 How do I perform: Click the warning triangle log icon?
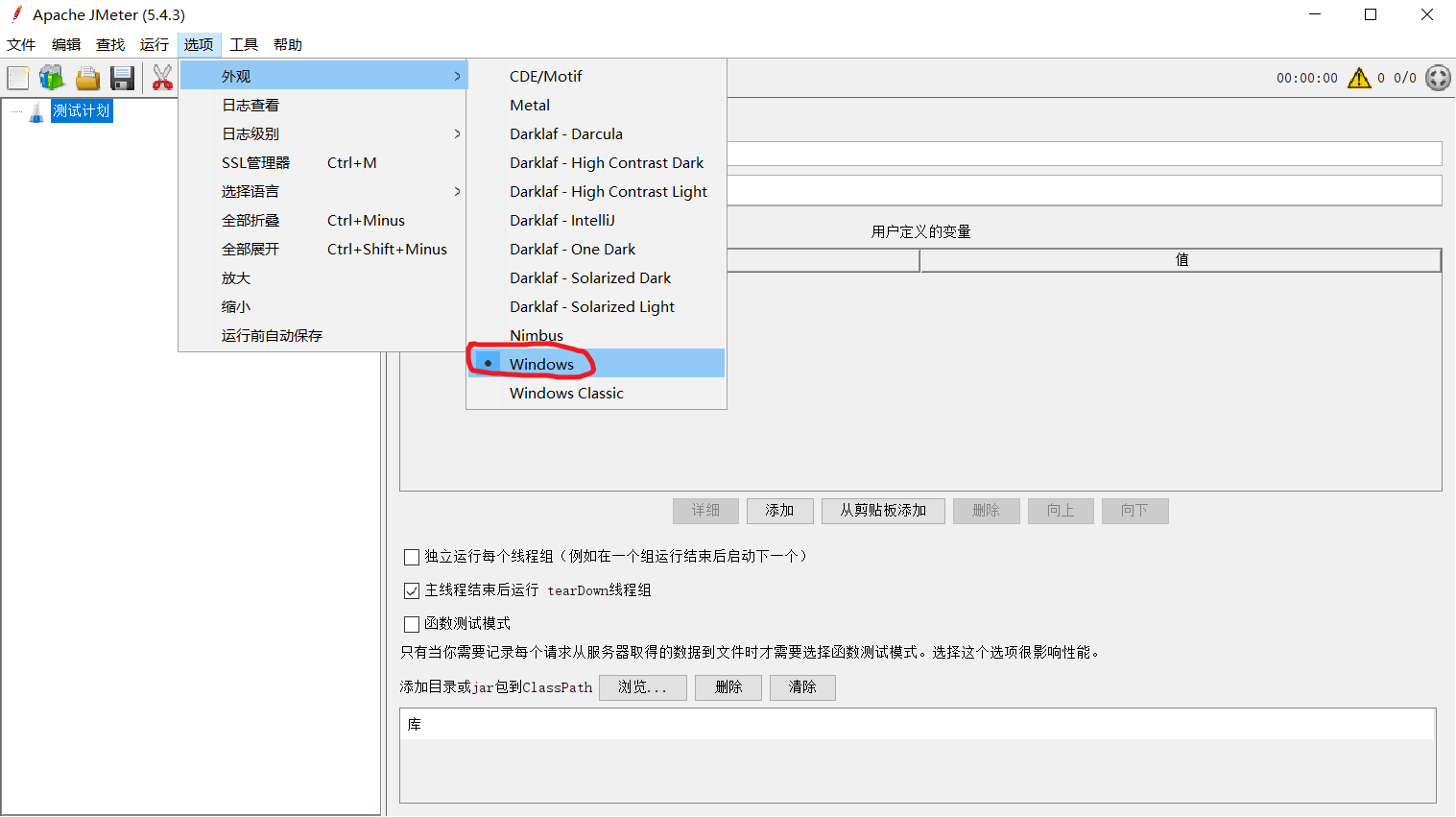1359,78
